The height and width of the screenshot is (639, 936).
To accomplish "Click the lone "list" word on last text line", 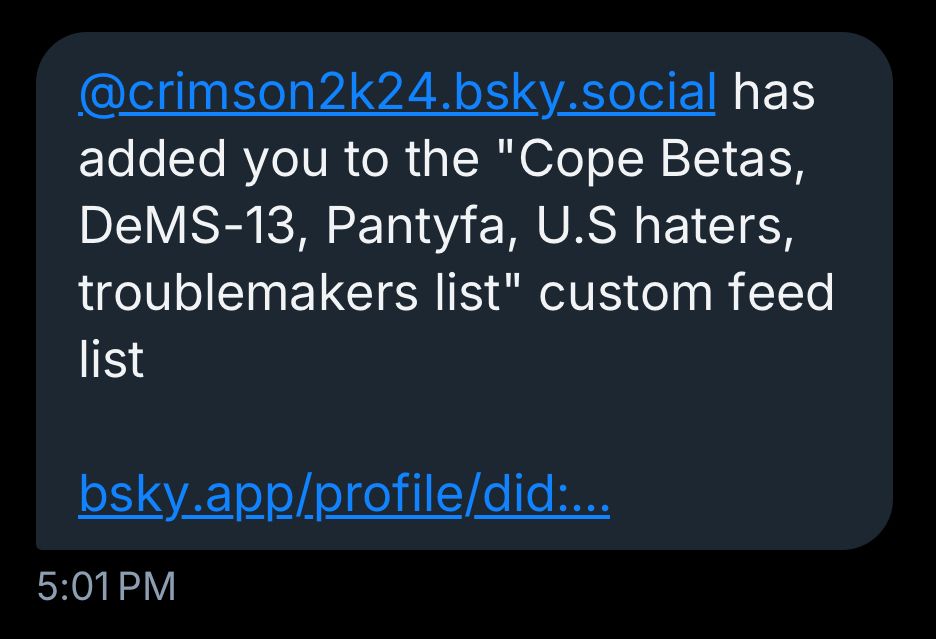I will pyautogui.click(x=111, y=360).
